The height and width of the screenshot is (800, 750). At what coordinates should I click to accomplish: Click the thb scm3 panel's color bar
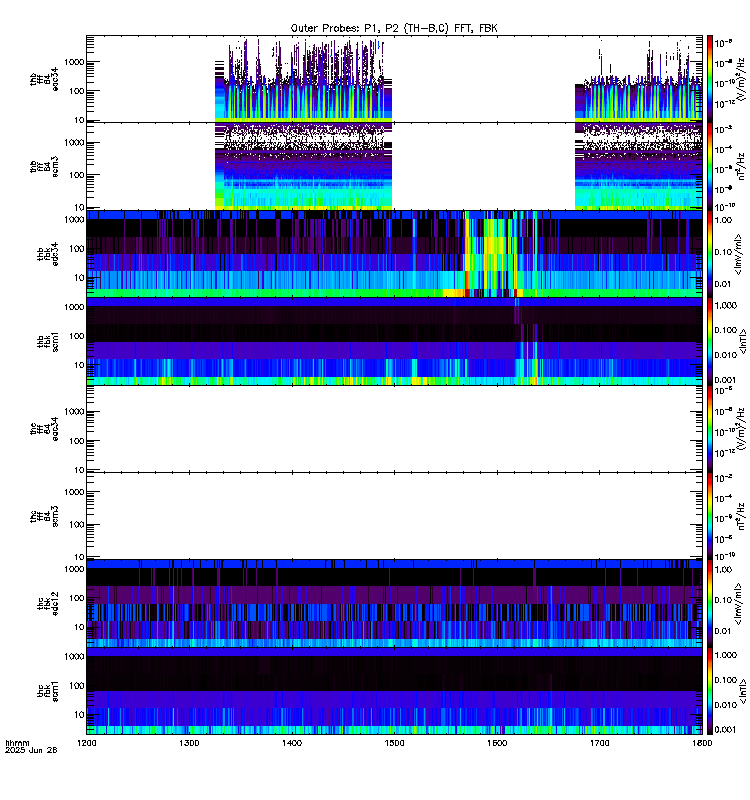click(709, 166)
